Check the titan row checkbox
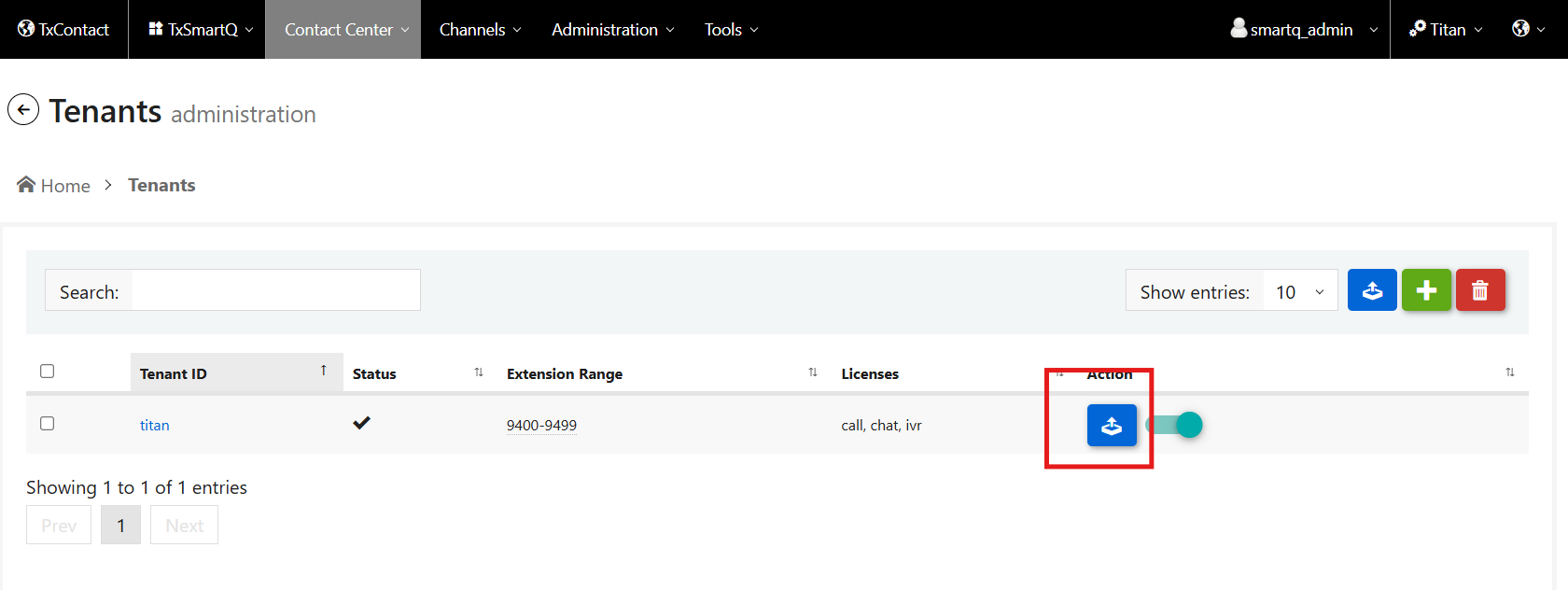This screenshot has width=1568, height=590. coord(48,424)
